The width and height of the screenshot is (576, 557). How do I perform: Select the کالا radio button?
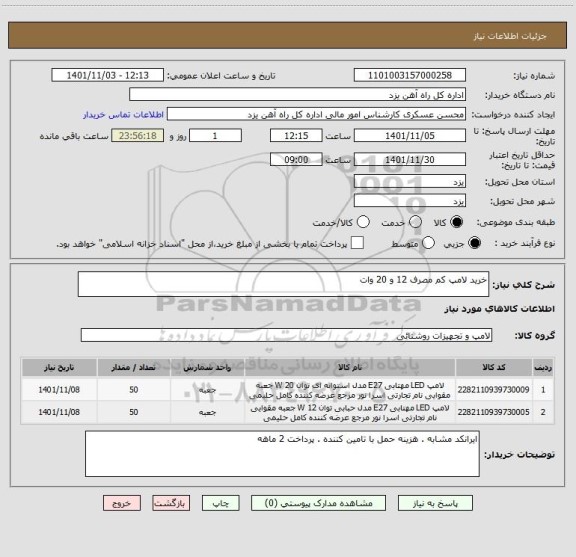tap(457, 222)
